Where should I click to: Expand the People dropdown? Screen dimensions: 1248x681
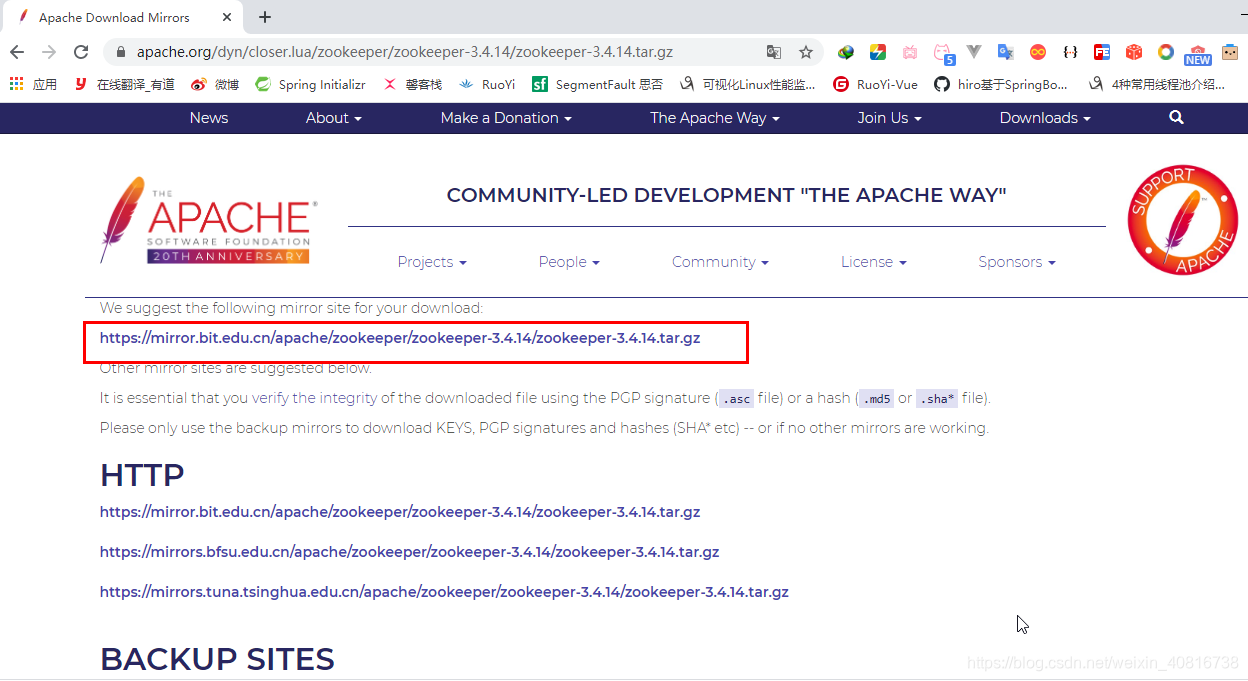569,262
